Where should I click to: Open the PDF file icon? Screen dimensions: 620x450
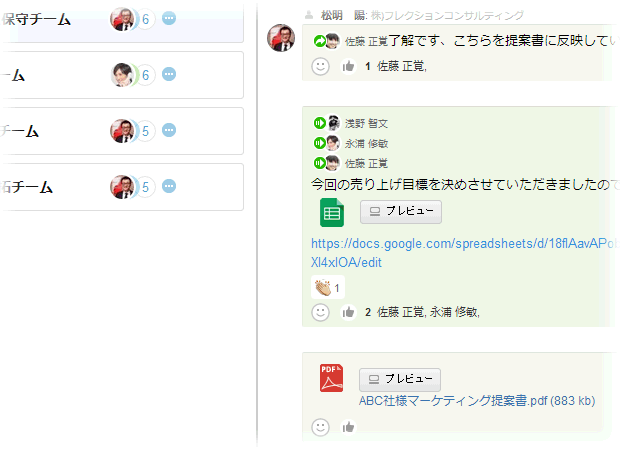(331, 378)
